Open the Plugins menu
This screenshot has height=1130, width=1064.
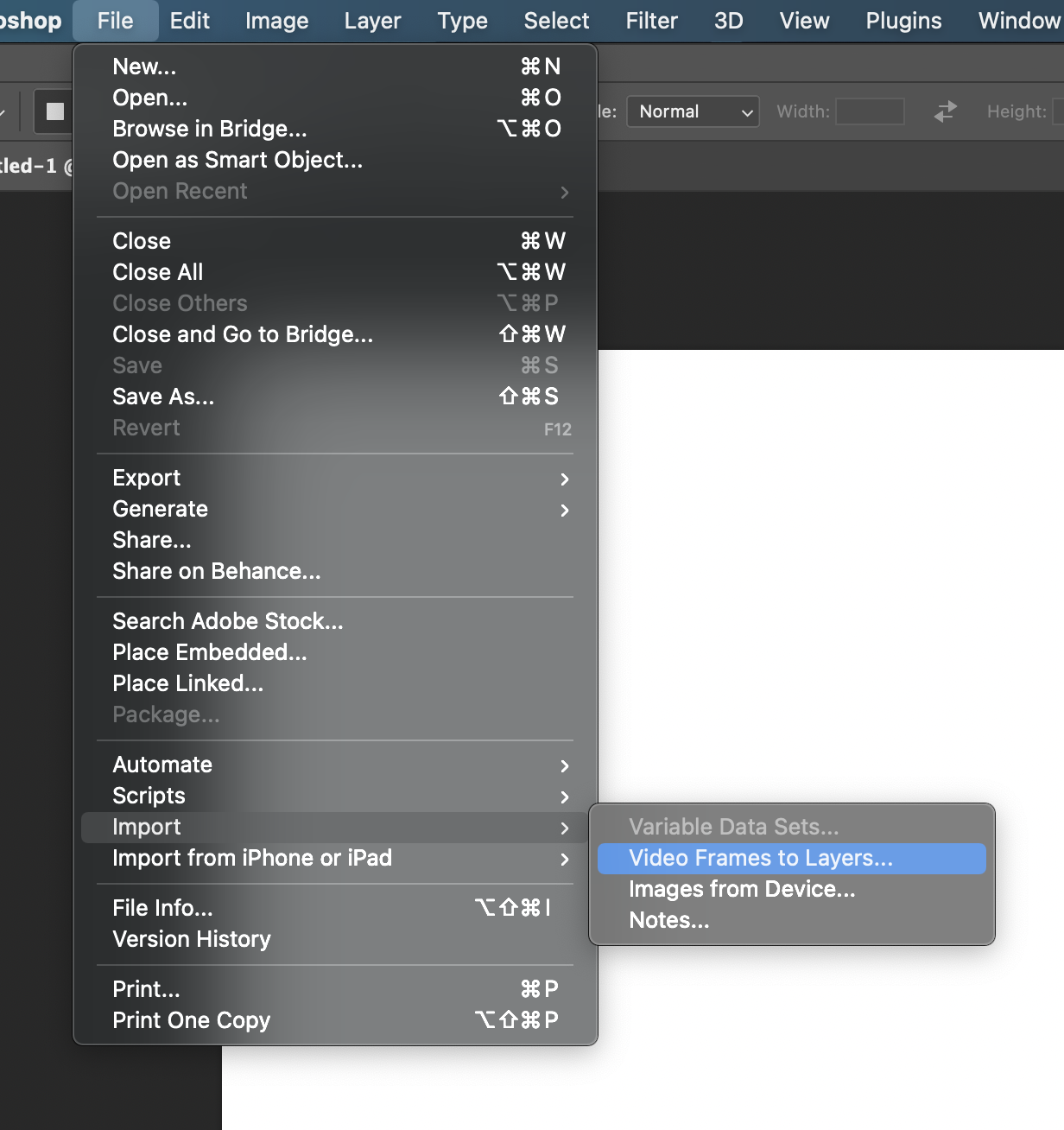tap(903, 21)
